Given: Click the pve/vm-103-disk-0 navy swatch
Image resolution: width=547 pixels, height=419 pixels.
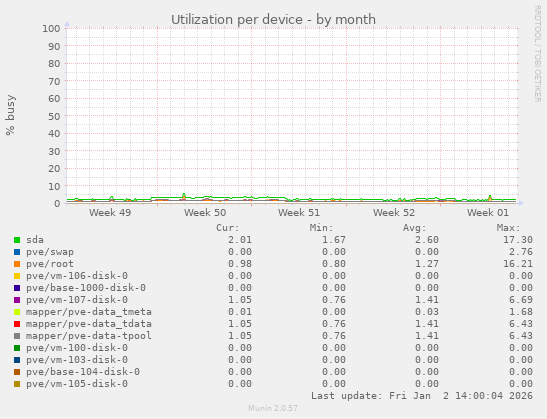Looking at the screenshot, I should pyautogui.click(x=17, y=360).
